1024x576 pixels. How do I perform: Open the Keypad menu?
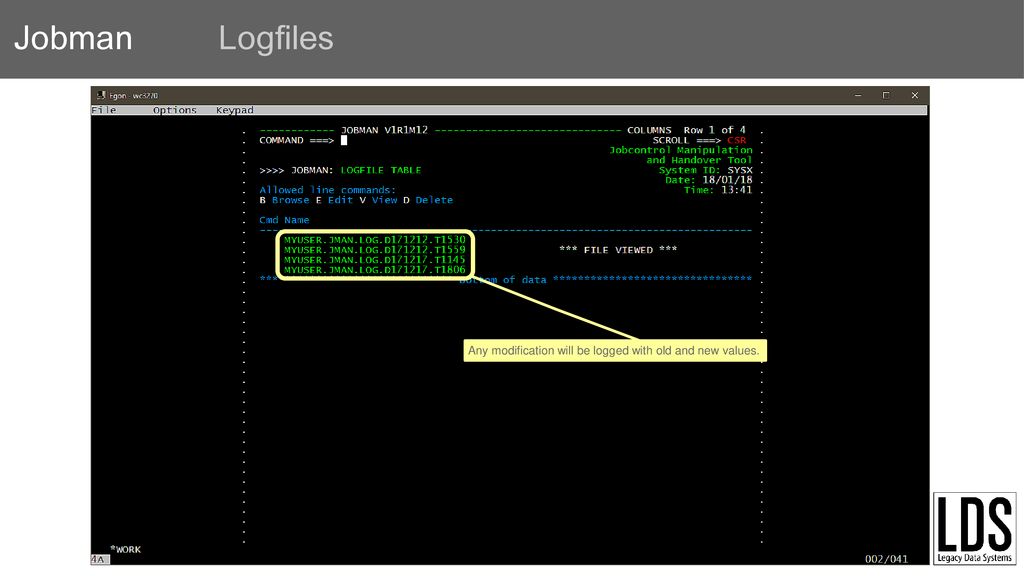point(234,110)
